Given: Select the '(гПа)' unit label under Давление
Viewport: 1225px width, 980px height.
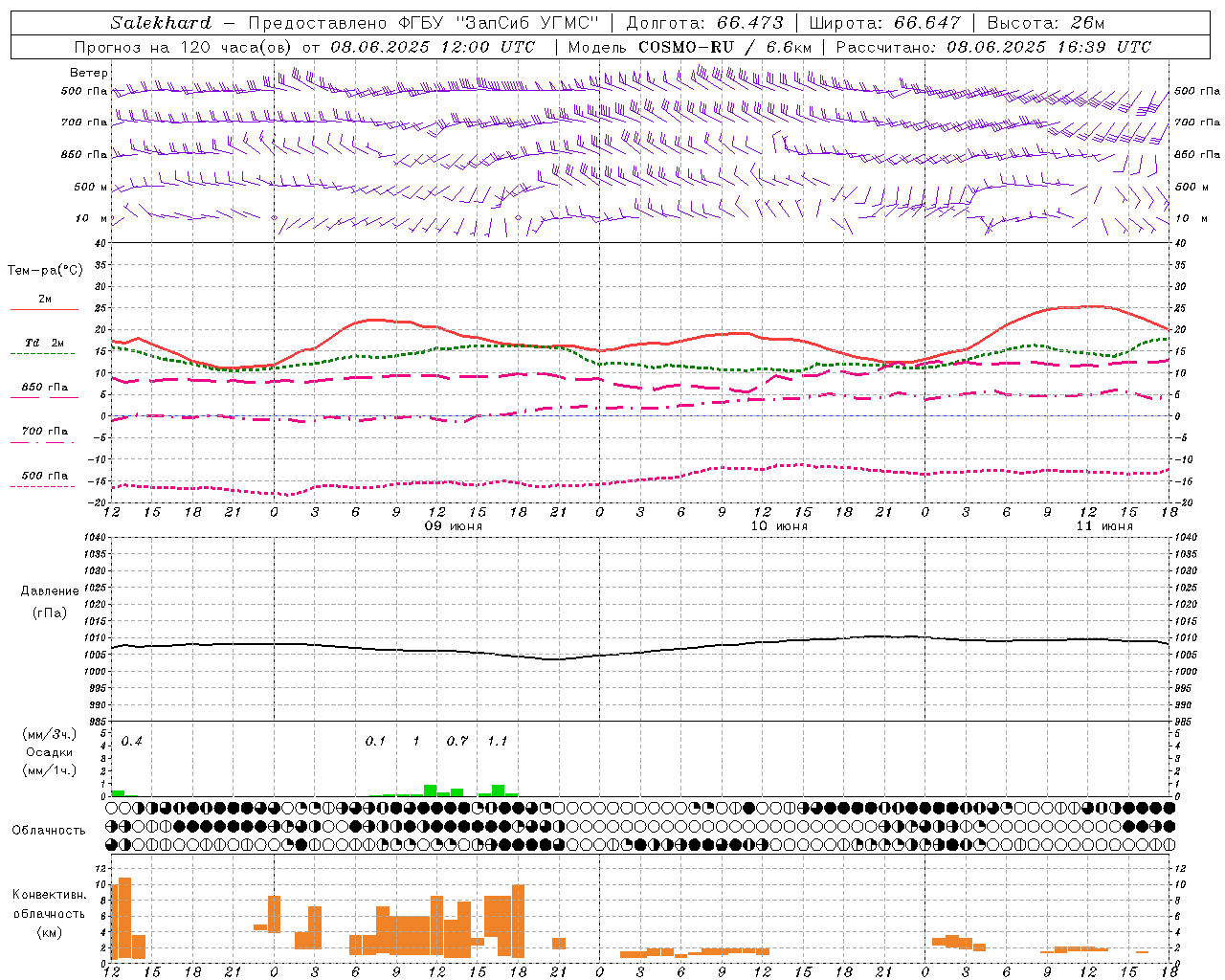Looking at the screenshot, I should pos(50,612).
